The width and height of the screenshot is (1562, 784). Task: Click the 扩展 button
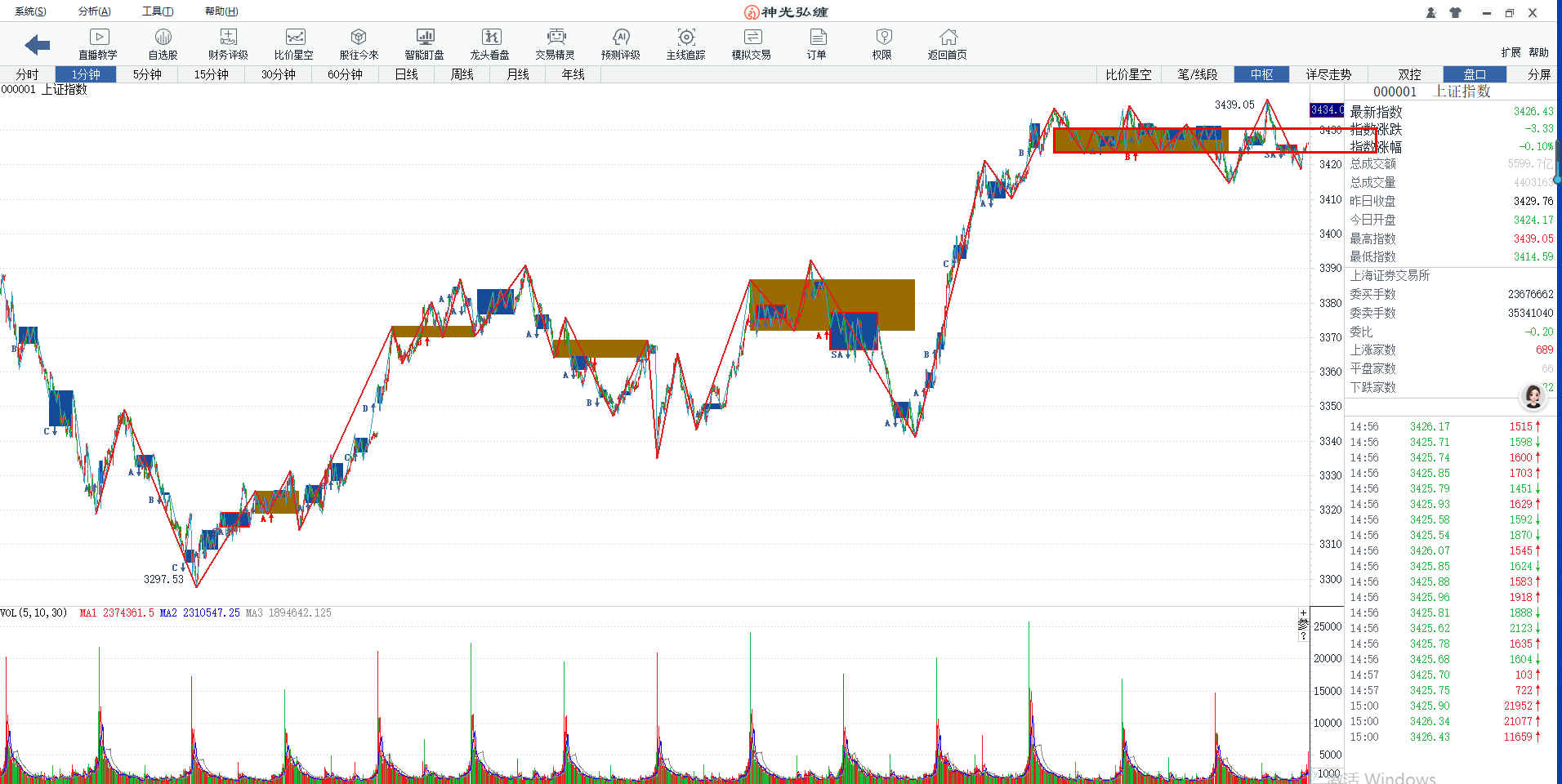1511,52
